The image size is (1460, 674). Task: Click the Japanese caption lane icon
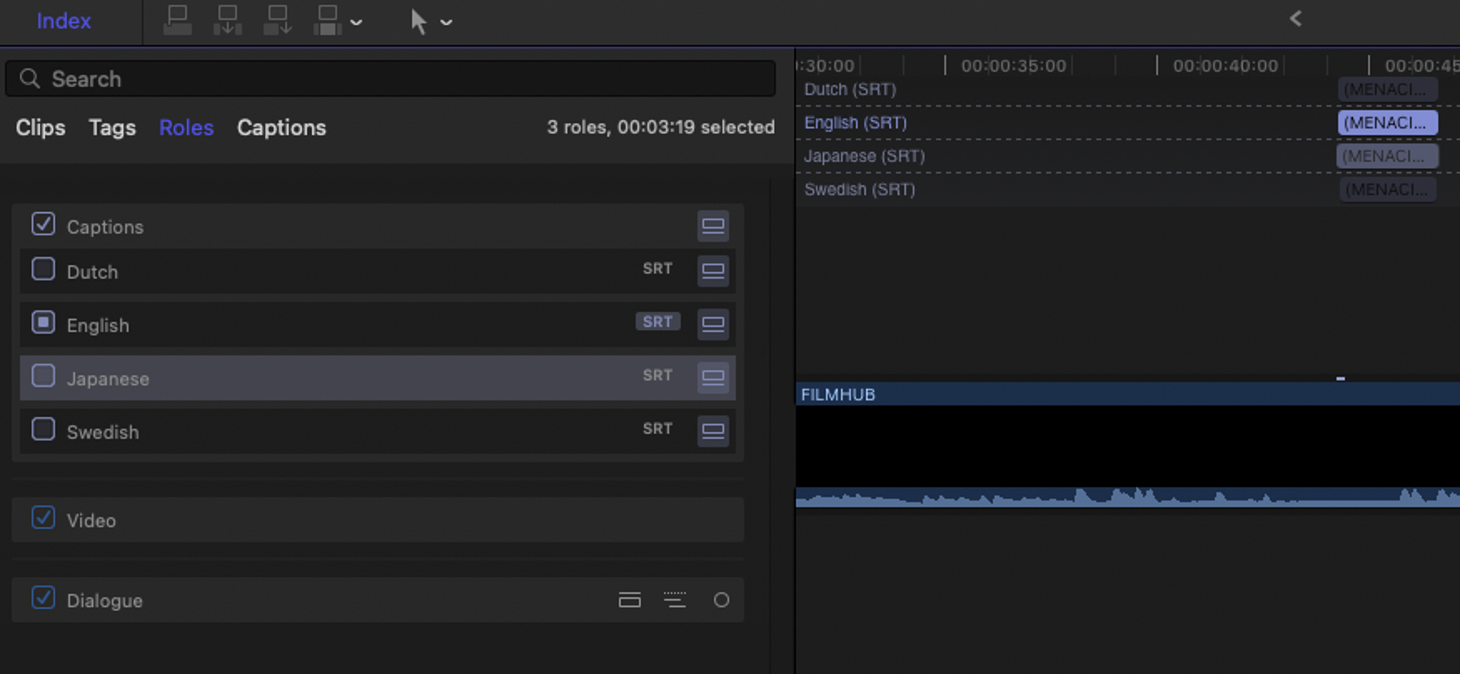[x=713, y=378]
